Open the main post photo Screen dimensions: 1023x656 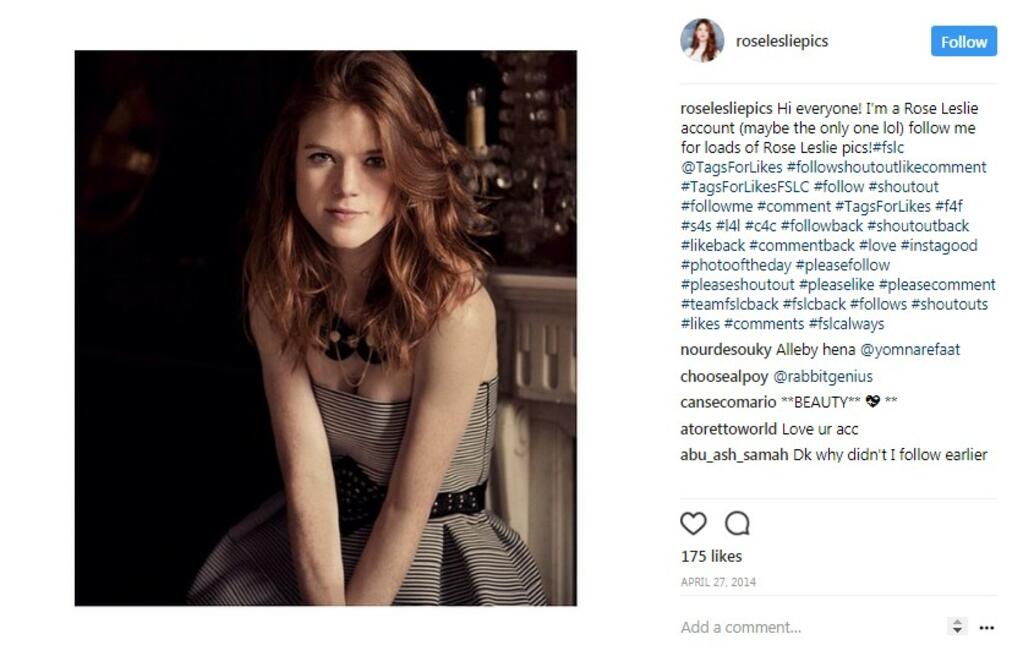[x=326, y=328]
